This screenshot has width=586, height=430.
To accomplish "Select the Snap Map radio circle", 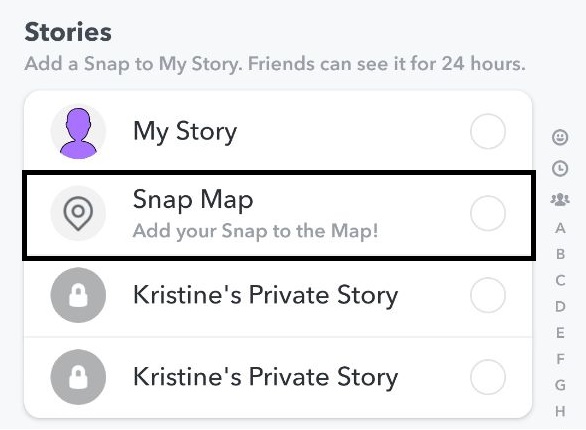I will [488, 213].
